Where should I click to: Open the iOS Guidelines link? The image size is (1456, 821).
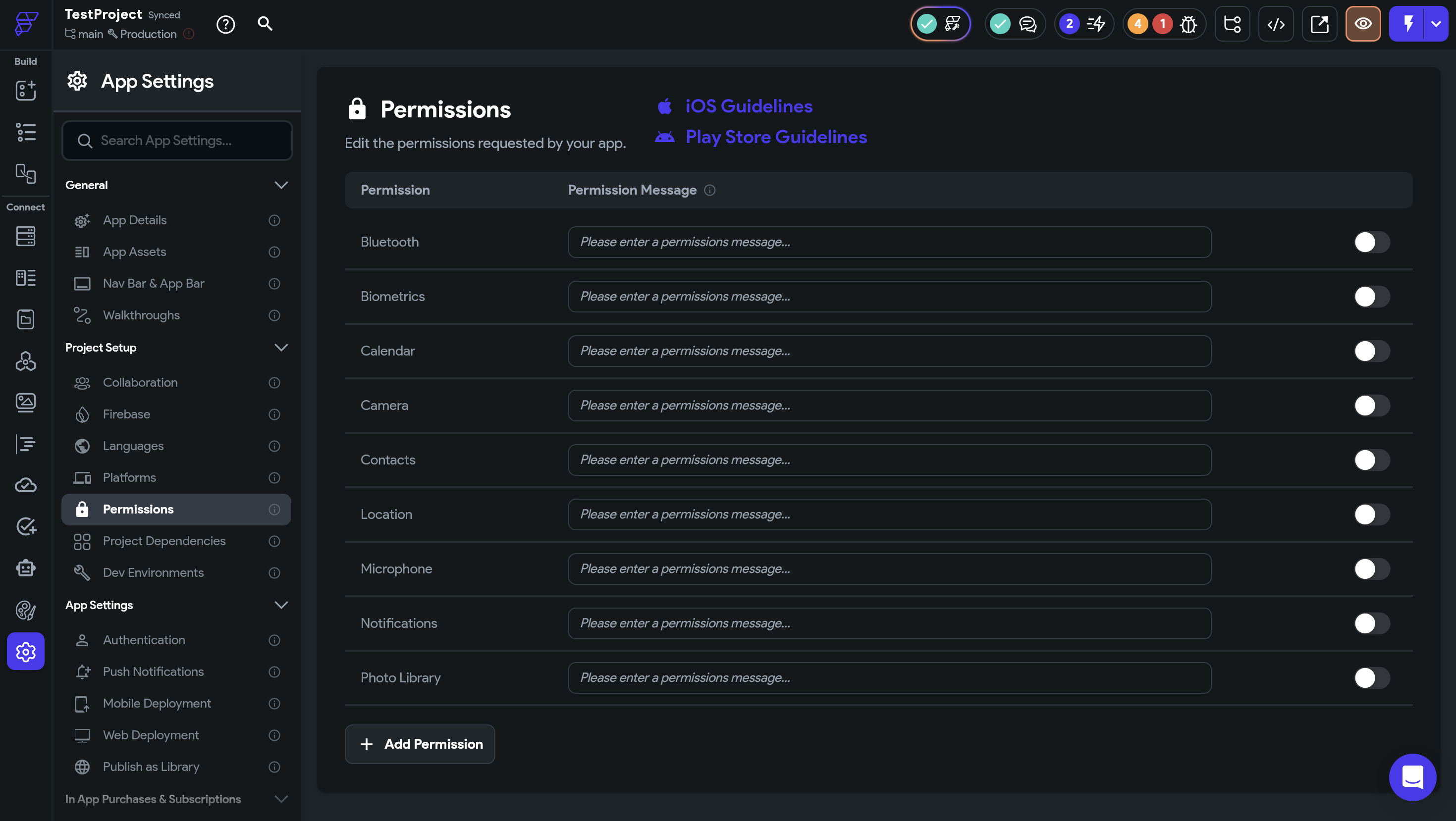(x=749, y=106)
